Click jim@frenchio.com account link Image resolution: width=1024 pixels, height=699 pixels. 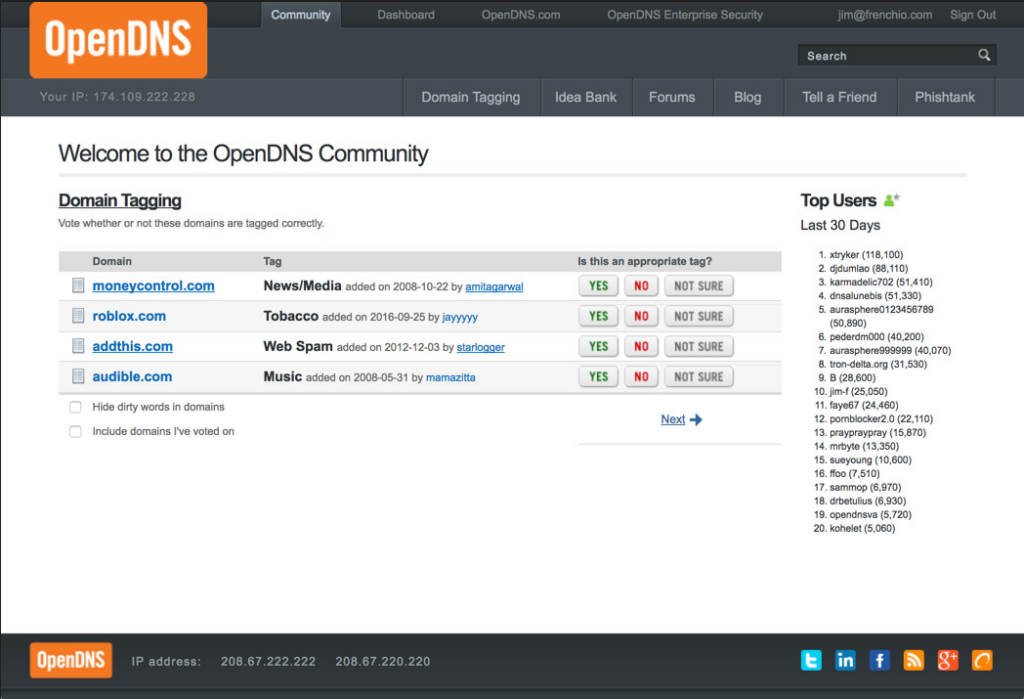point(885,14)
